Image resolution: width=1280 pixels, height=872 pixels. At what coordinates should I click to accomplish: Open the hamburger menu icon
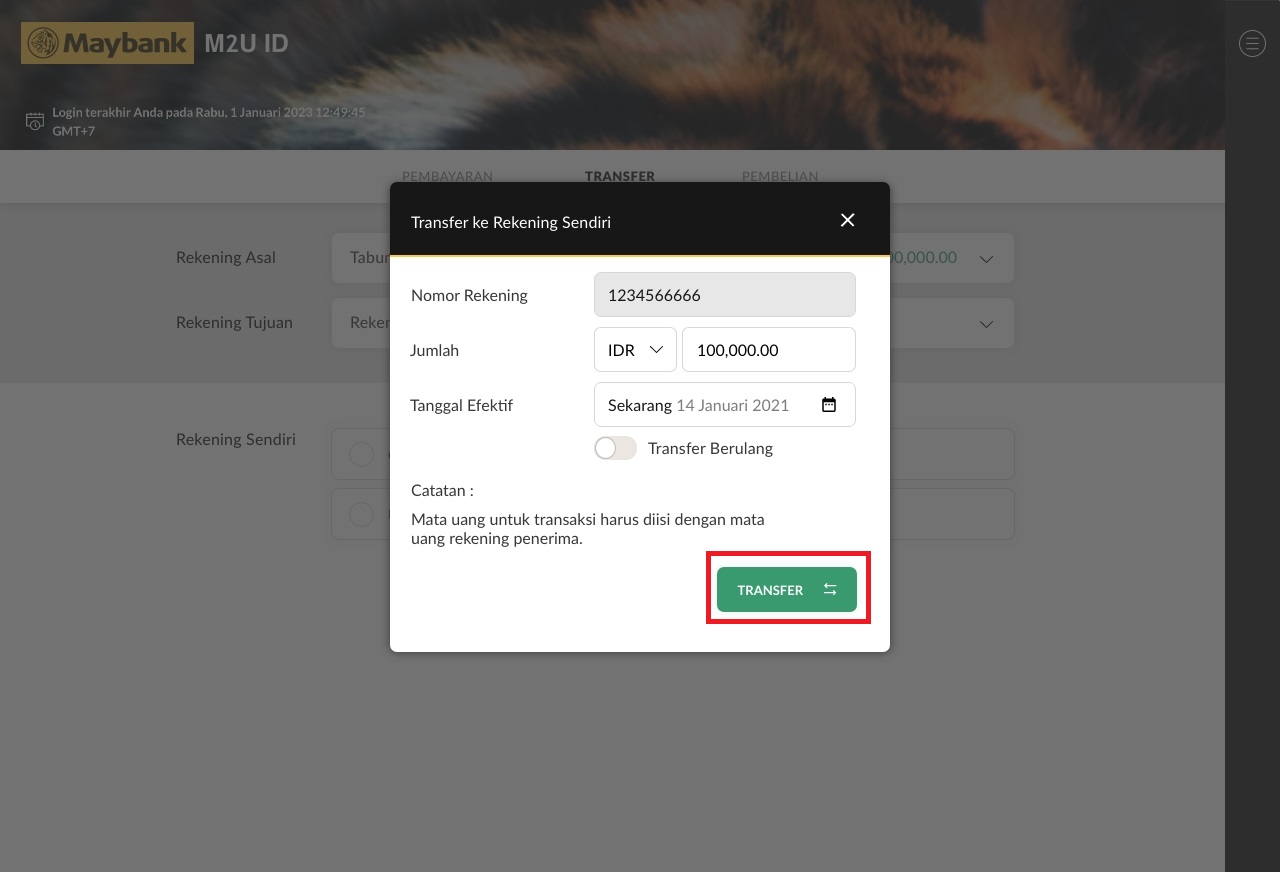[x=1252, y=43]
